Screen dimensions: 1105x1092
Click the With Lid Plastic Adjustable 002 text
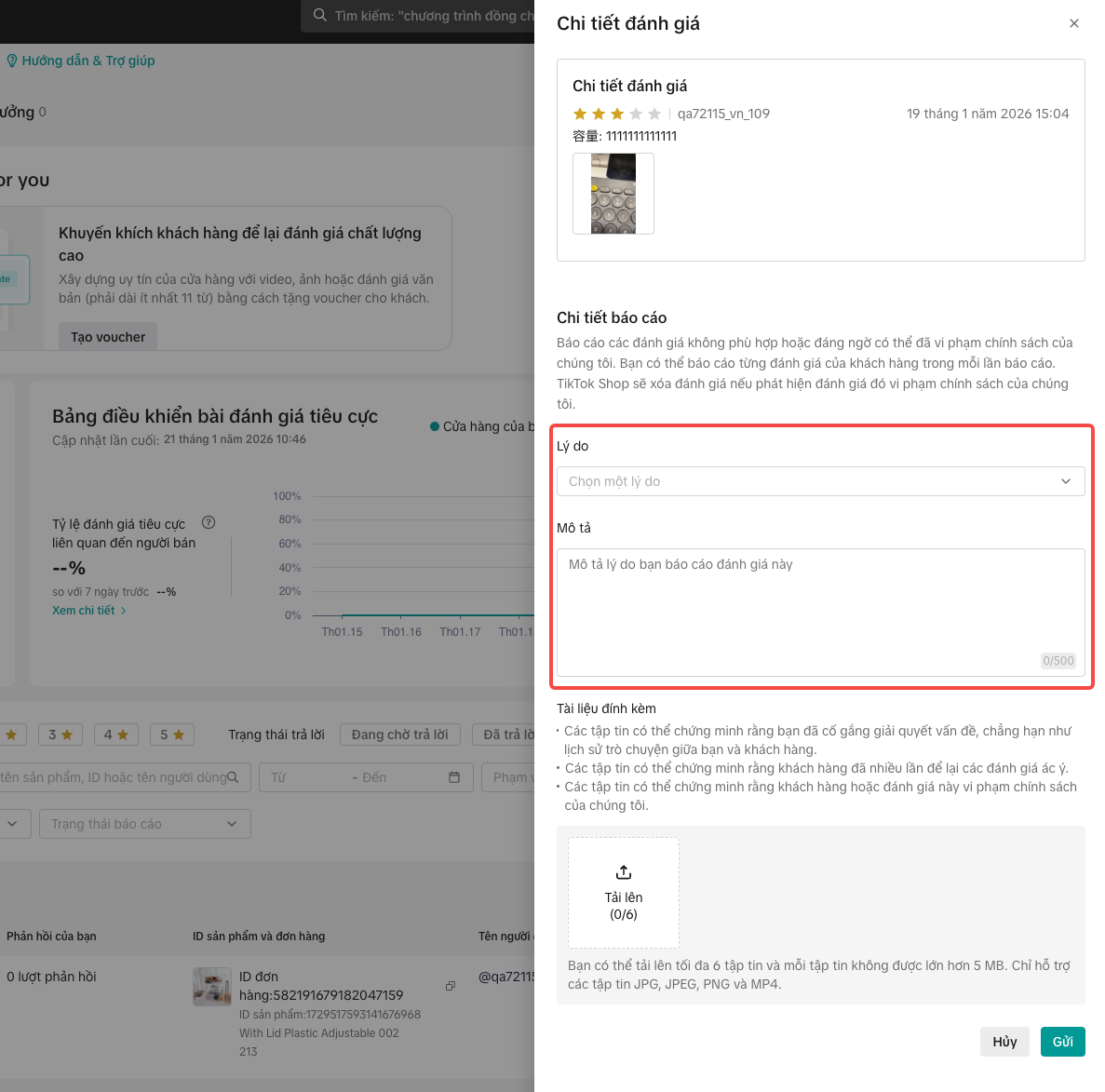pos(319,1032)
